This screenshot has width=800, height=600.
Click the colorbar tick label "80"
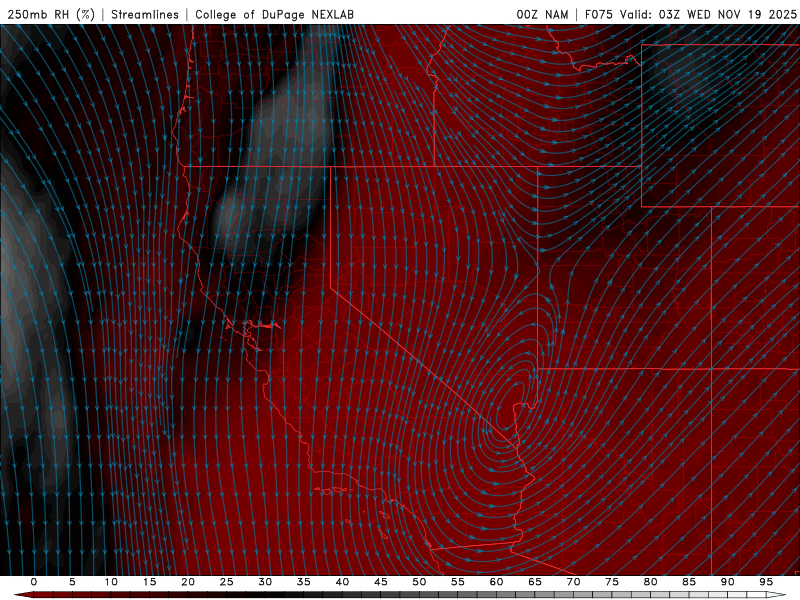click(x=650, y=582)
